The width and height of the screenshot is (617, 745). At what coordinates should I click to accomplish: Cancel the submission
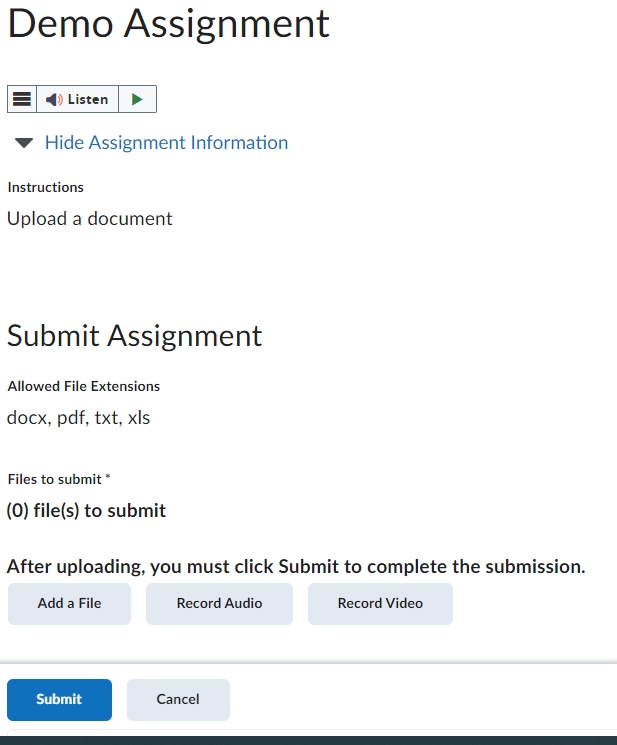(178, 700)
